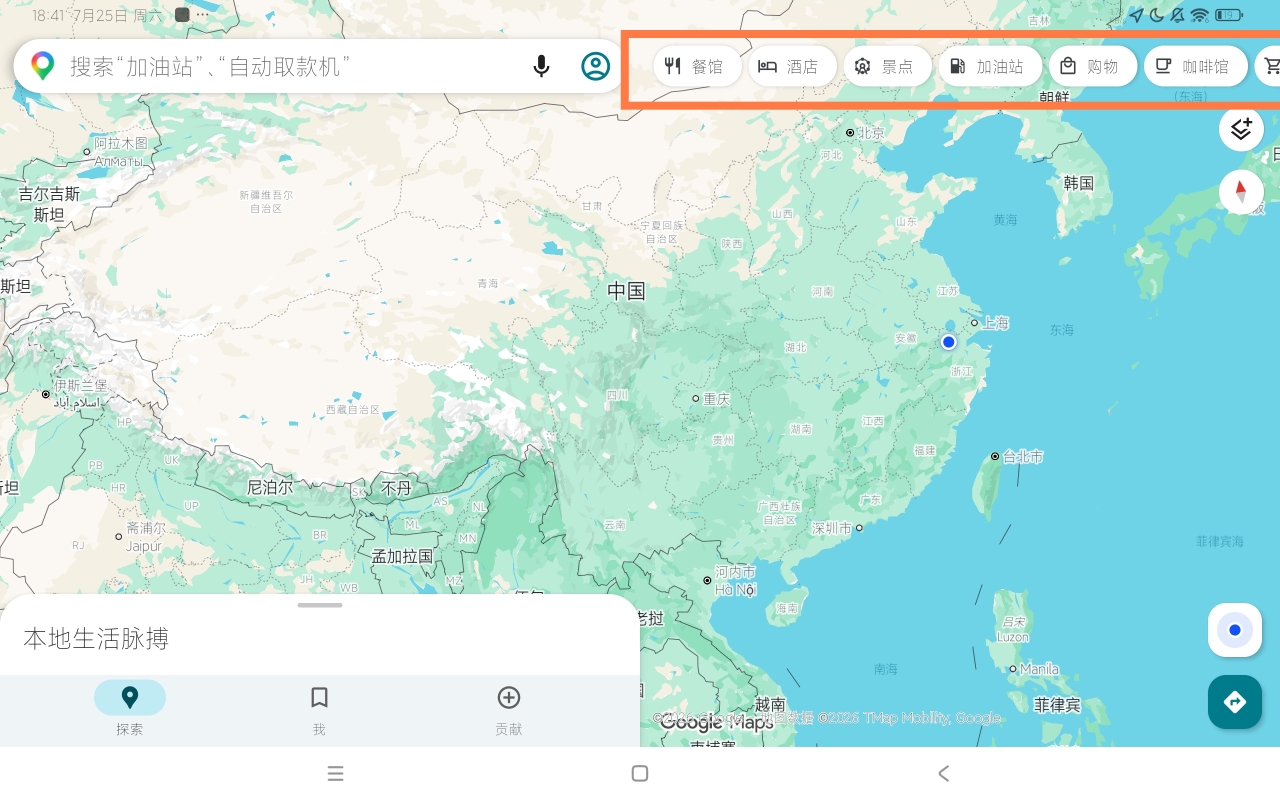Tap the 上海 city label on map

tap(995, 323)
